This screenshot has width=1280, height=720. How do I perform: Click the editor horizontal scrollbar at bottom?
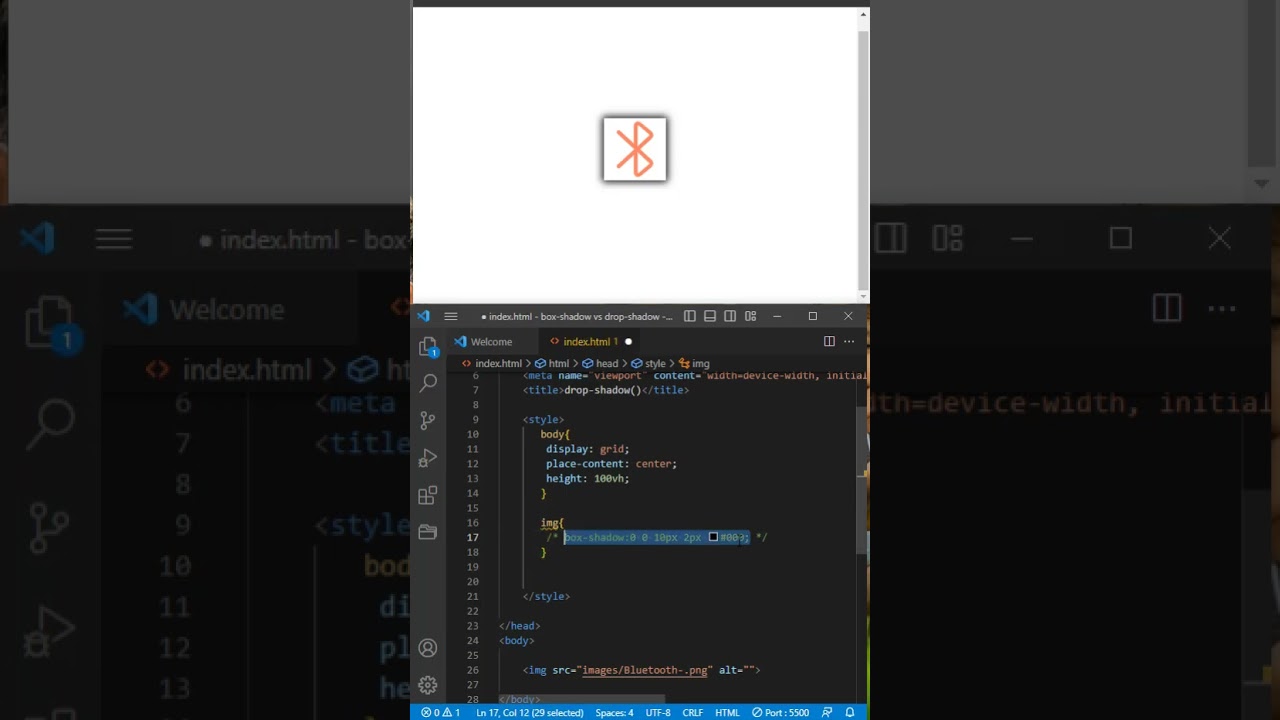581,698
